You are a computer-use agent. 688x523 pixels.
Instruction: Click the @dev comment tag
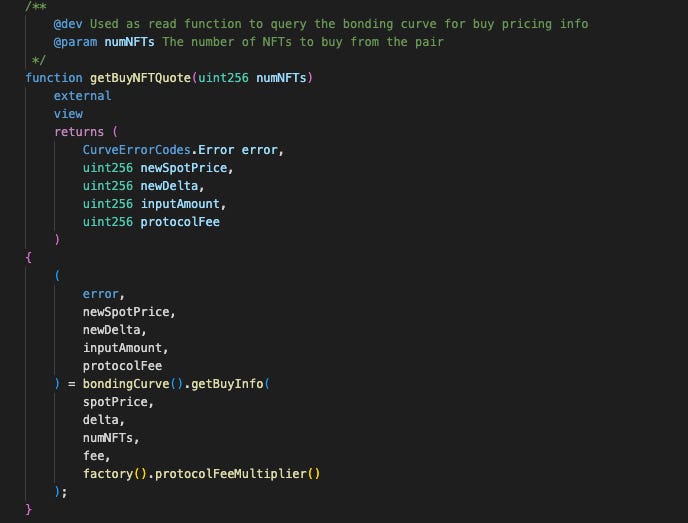68,24
